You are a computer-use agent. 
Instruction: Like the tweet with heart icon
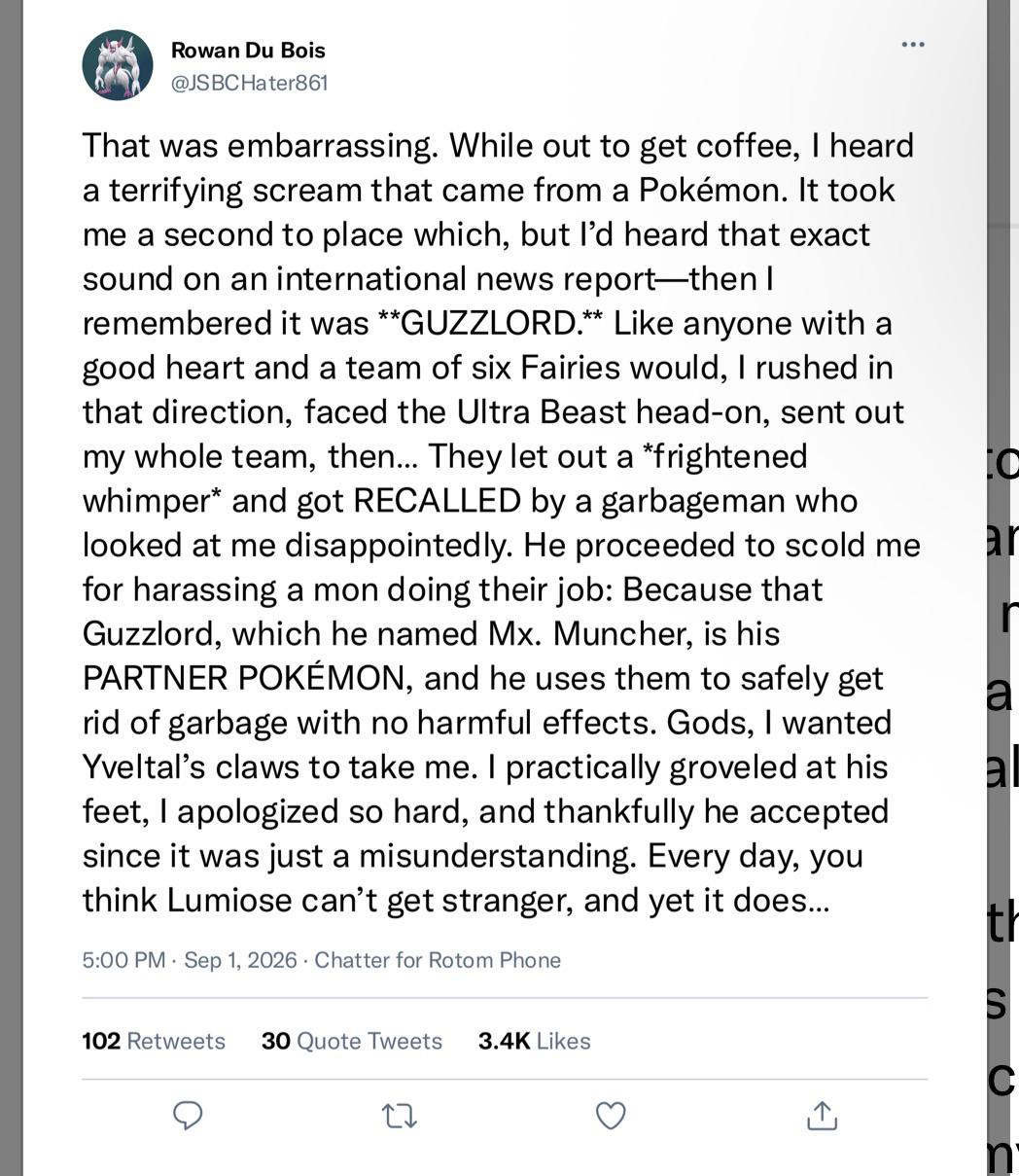pos(611,1116)
